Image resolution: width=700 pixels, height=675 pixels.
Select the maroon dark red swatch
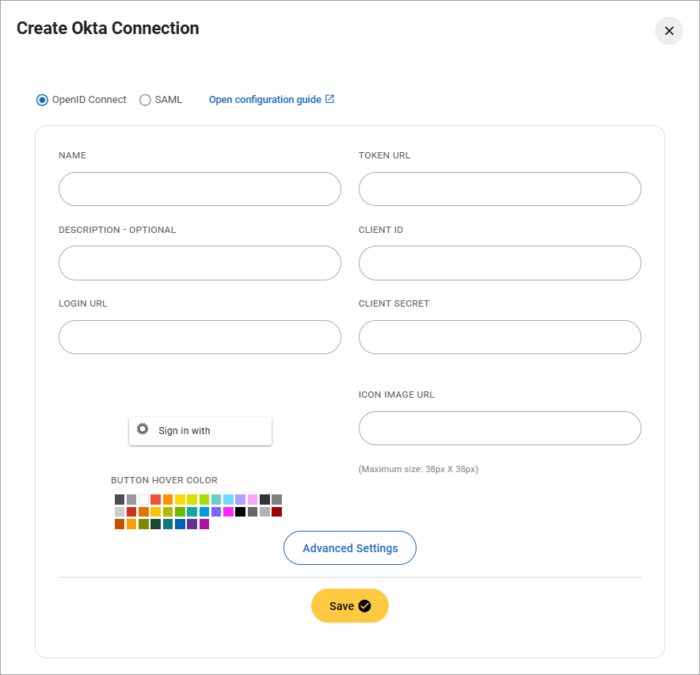277,511
